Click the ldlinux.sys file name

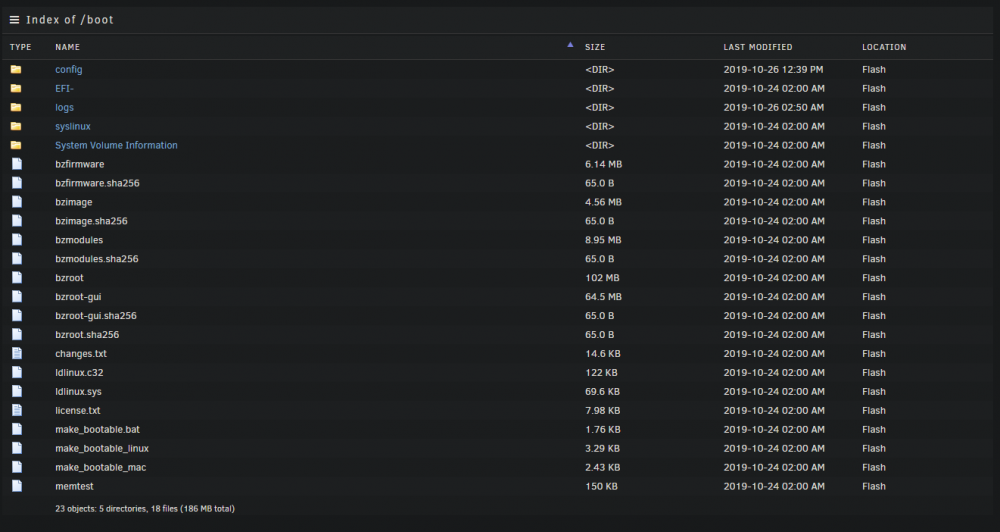[x=78, y=392]
